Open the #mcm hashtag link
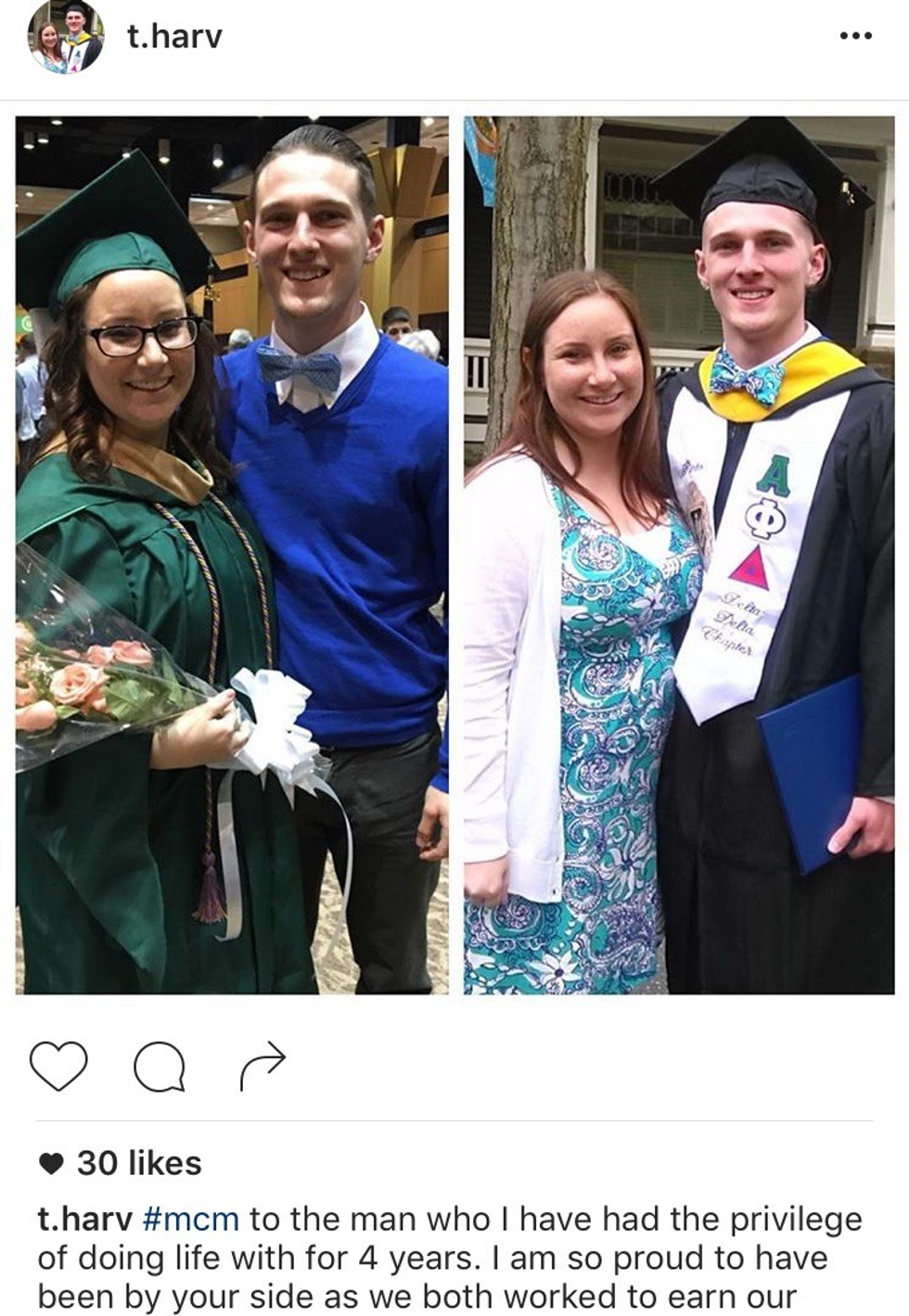The image size is (909, 1316). tap(192, 1219)
